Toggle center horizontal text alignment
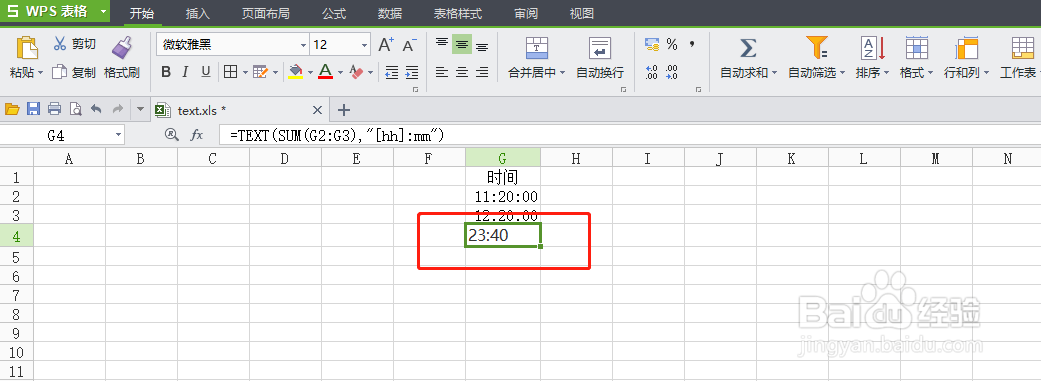The image size is (1041, 381). (461, 72)
